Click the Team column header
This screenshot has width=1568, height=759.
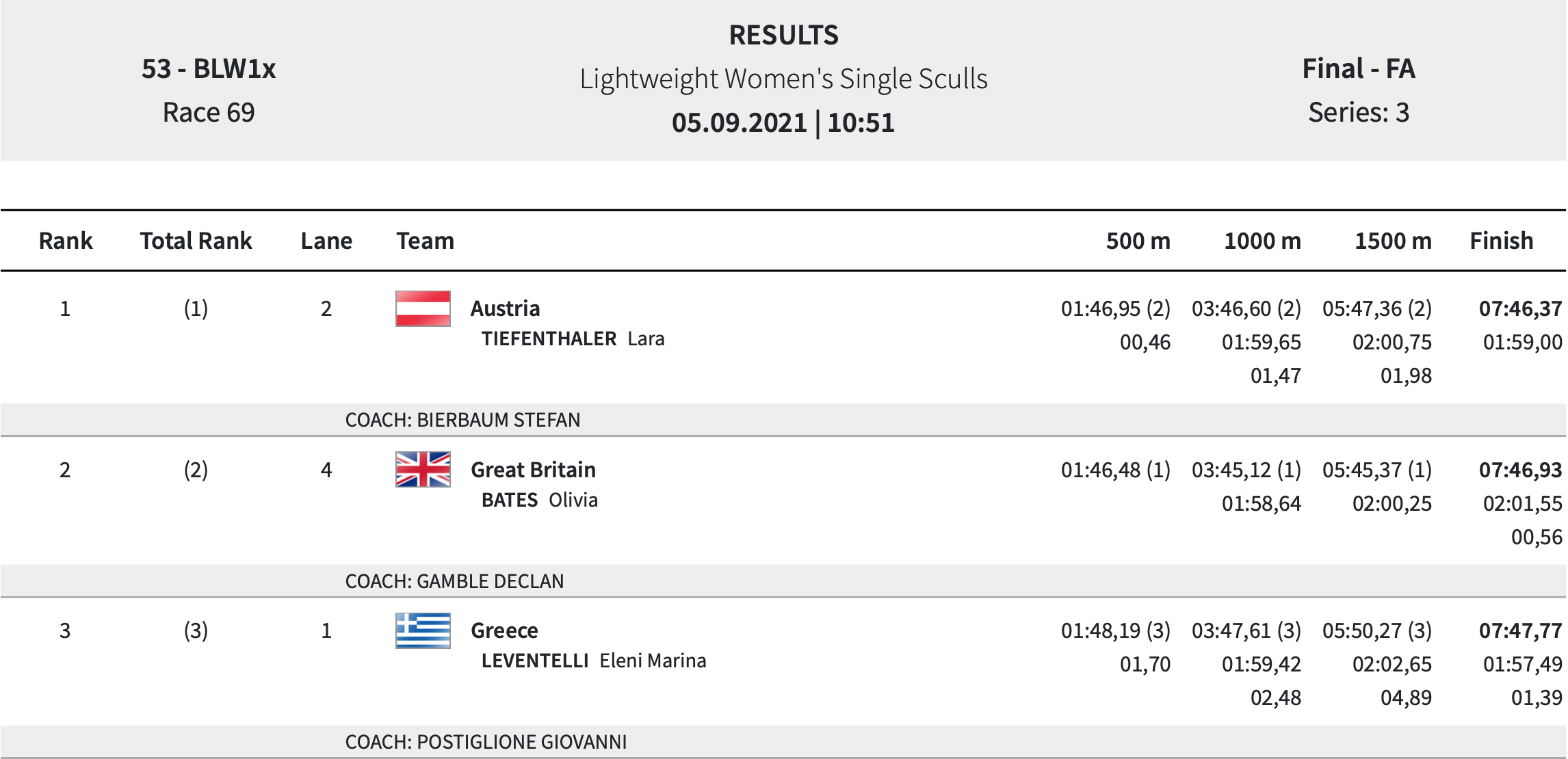coord(425,241)
